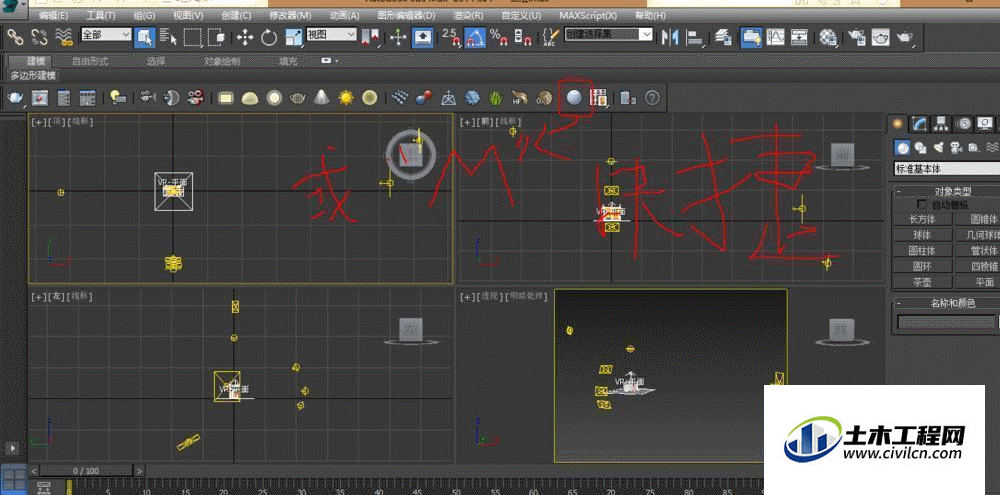Open MAXScript(X) menu
The image size is (1000, 495).
[588, 15]
